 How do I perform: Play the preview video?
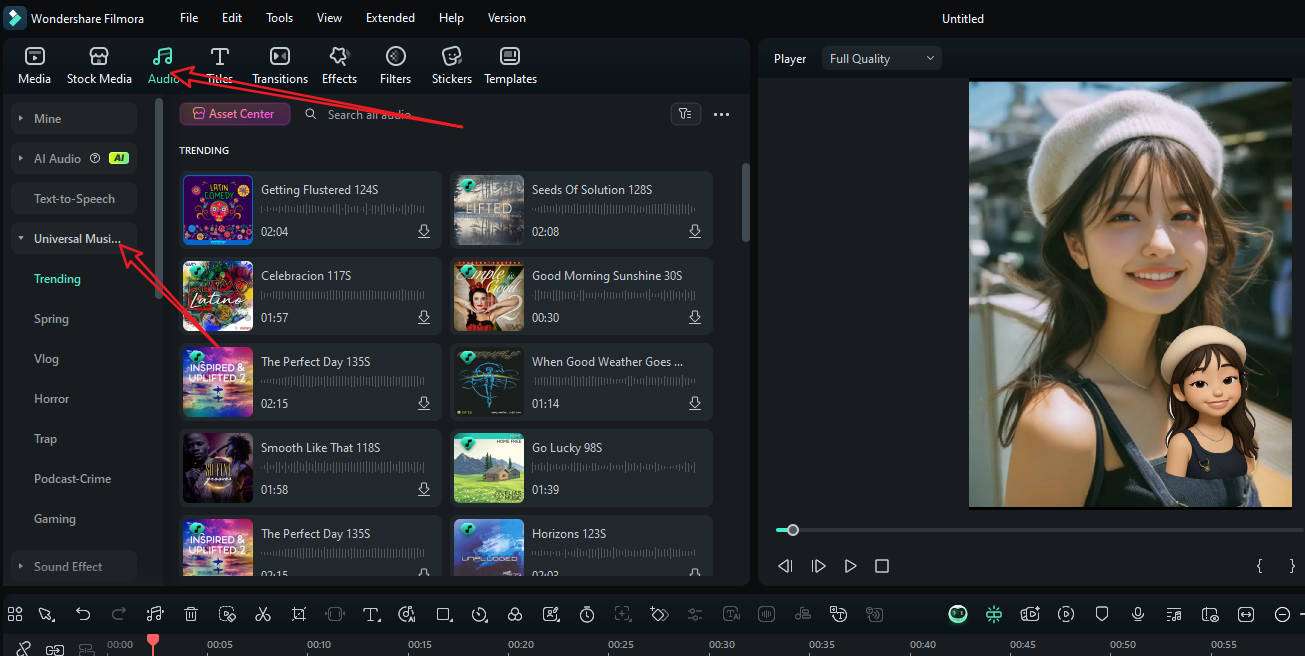[850, 566]
